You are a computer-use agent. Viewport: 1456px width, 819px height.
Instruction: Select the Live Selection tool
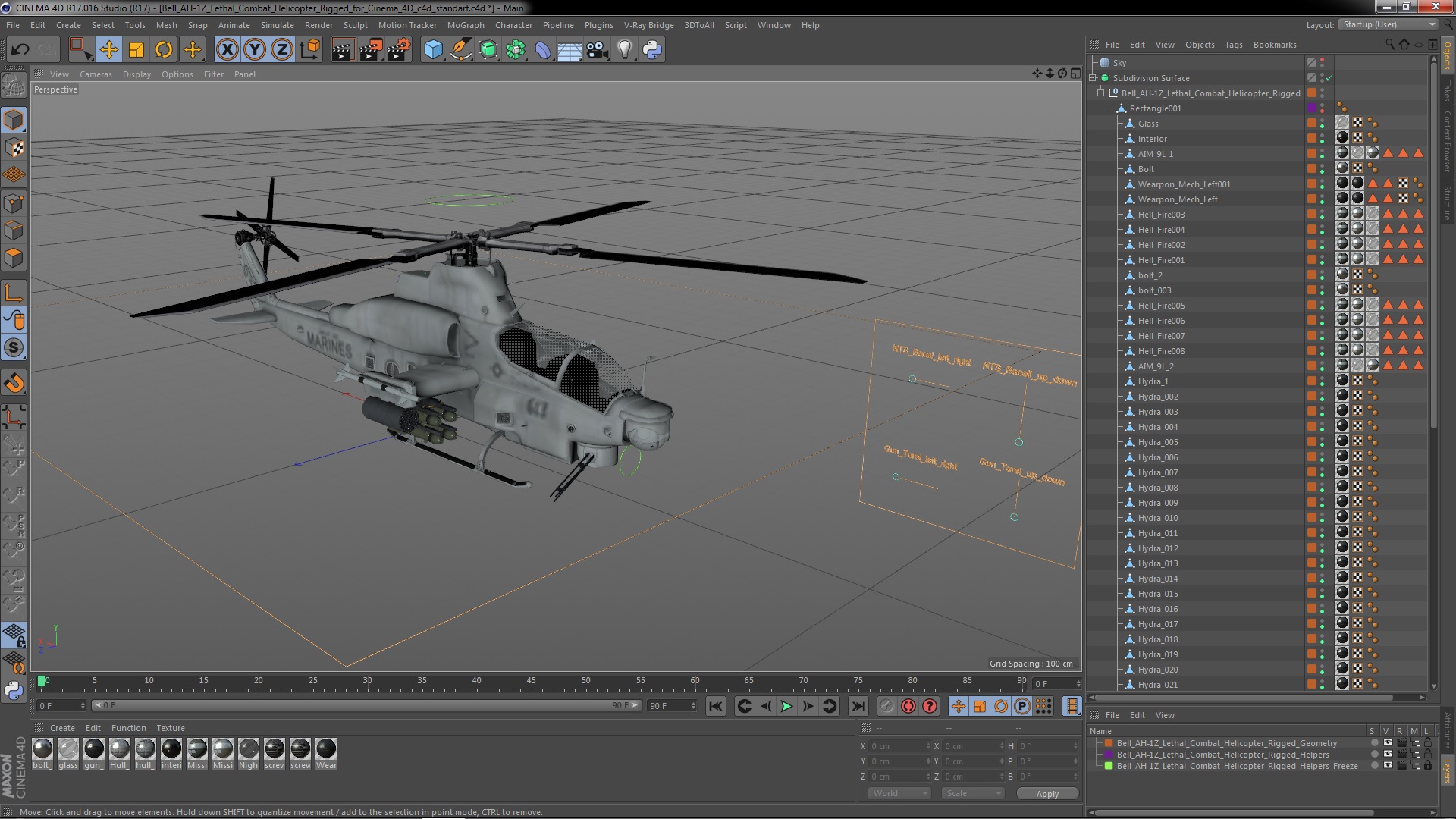[80, 50]
